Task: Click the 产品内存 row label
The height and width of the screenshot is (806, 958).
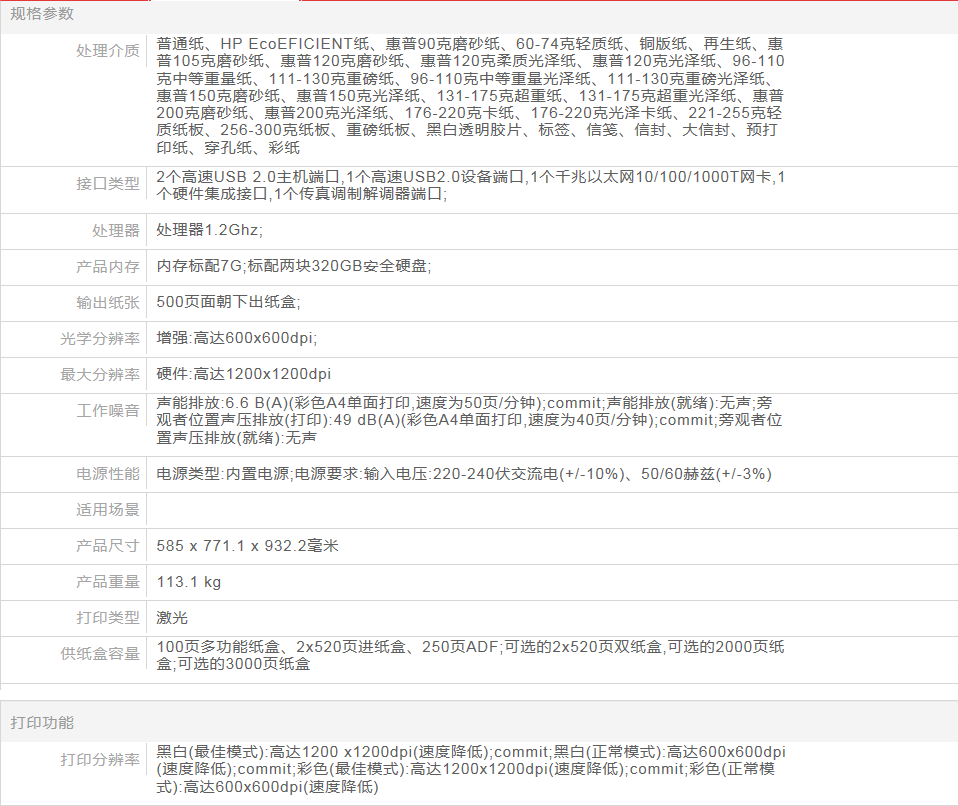Action: [x=108, y=266]
